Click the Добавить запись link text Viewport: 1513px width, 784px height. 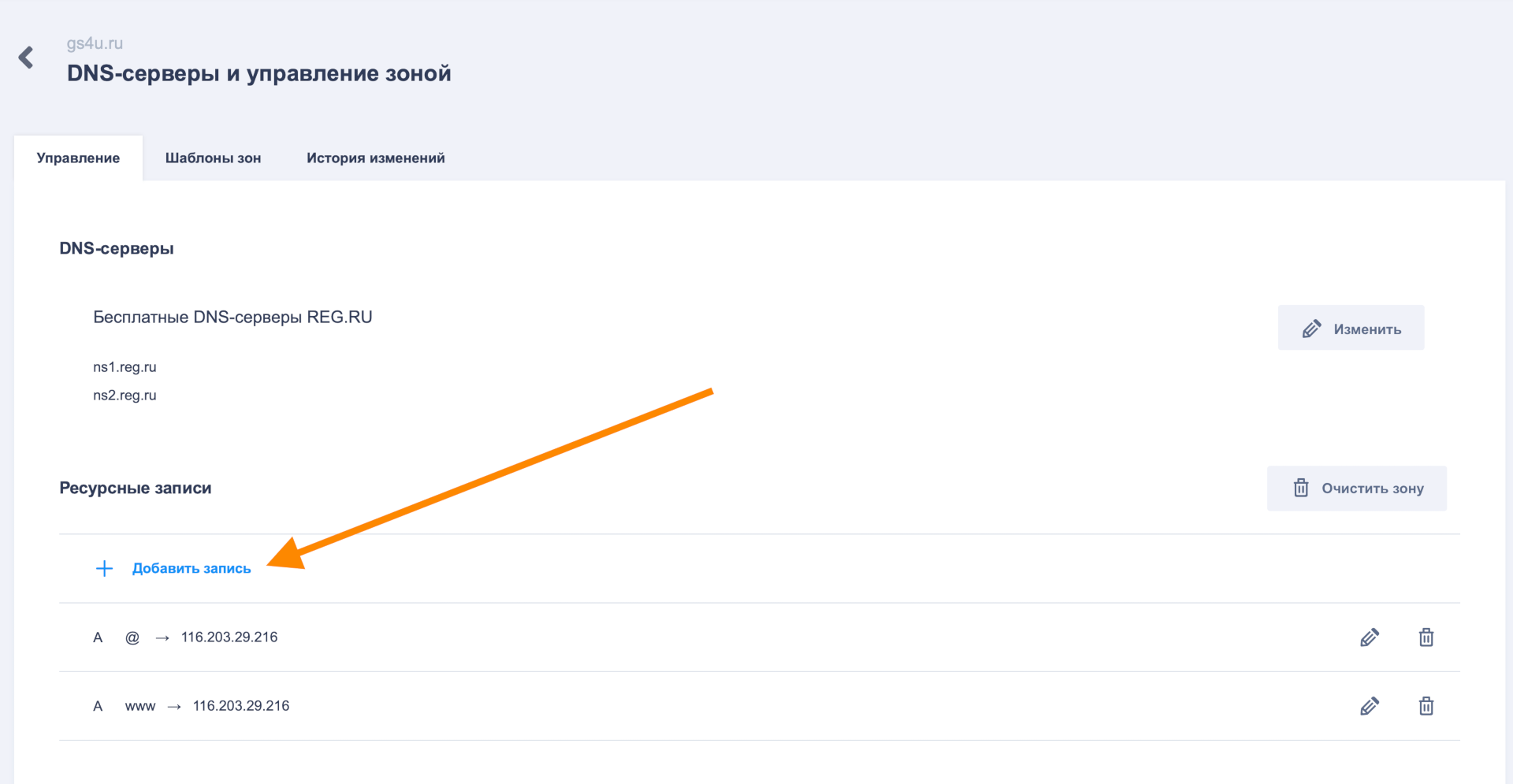191,569
